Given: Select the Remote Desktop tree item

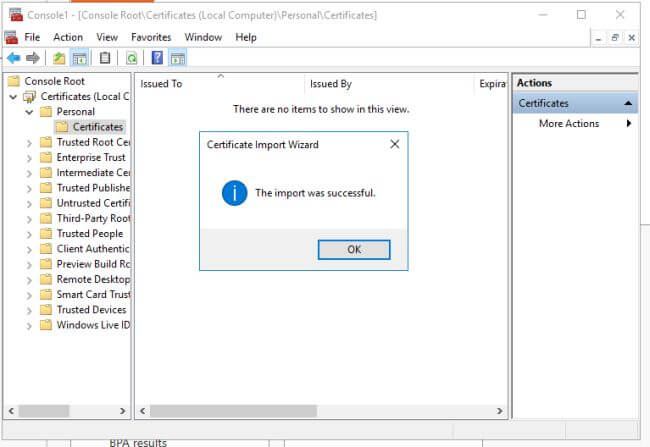Looking at the screenshot, I should tap(93, 279).
